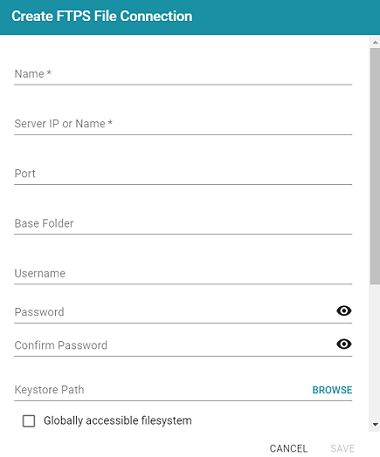The width and height of the screenshot is (380, 457).
Task: Click the scrollbar up arrow
Action: click(375, 42)
